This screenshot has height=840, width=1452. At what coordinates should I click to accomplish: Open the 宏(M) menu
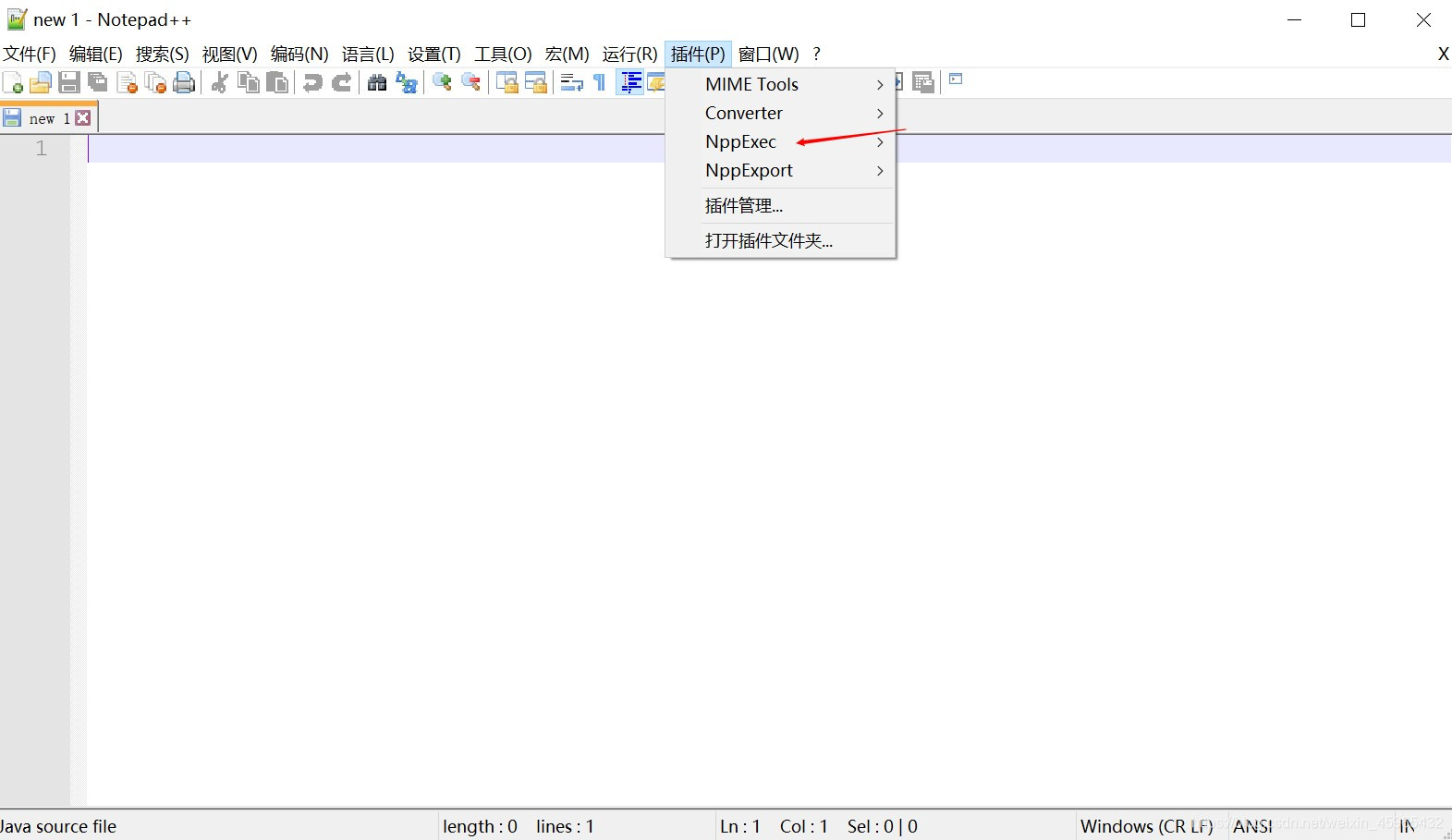[567, 55]
